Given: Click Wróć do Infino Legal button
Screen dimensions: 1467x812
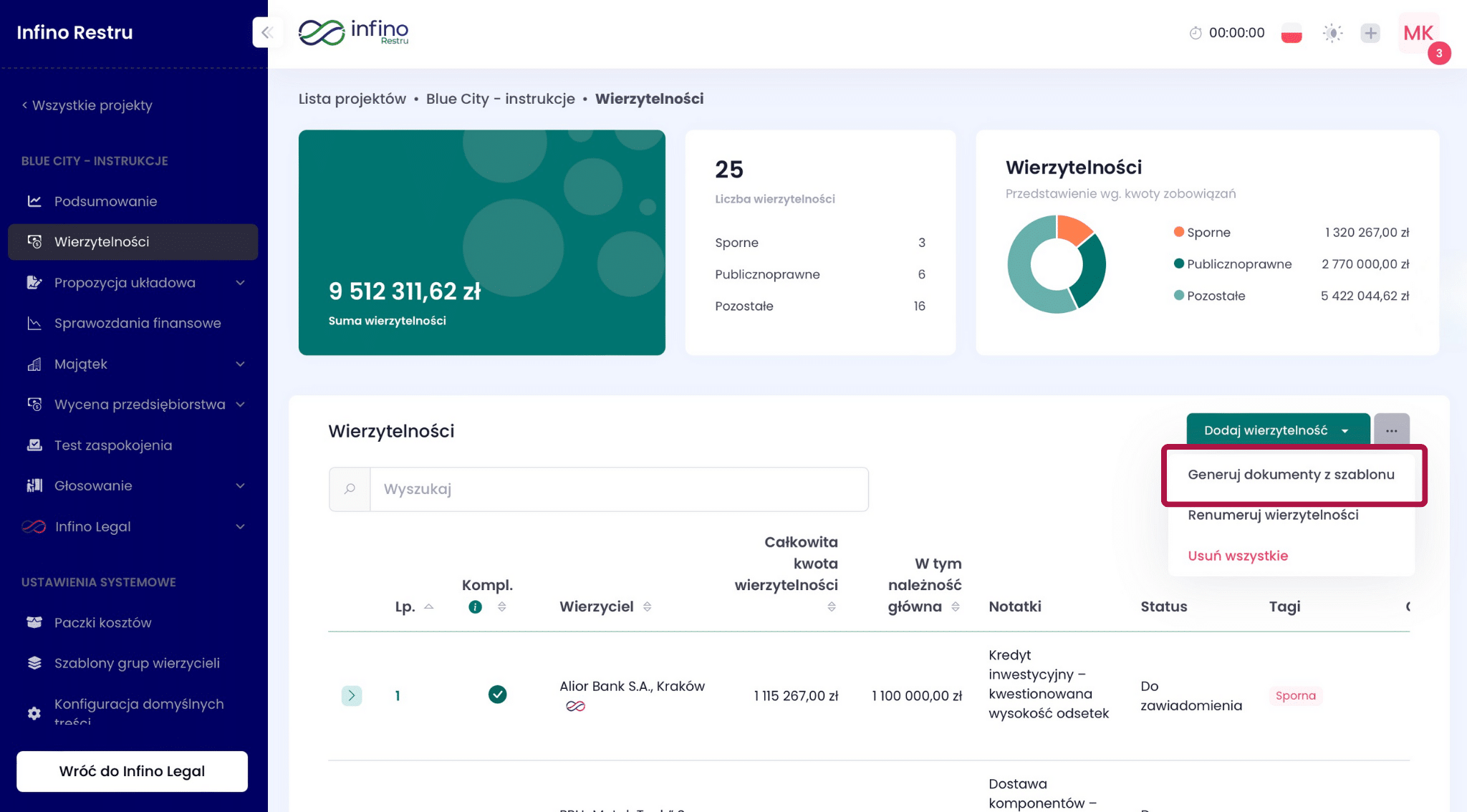Looking at the screenshot, I should 132,771.
